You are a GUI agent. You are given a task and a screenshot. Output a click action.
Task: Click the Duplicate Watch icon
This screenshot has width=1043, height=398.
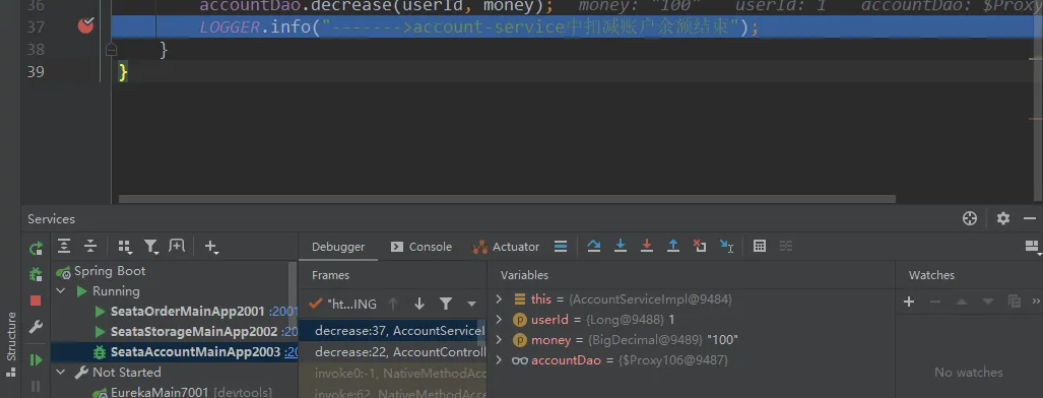tap(1014, 301)
